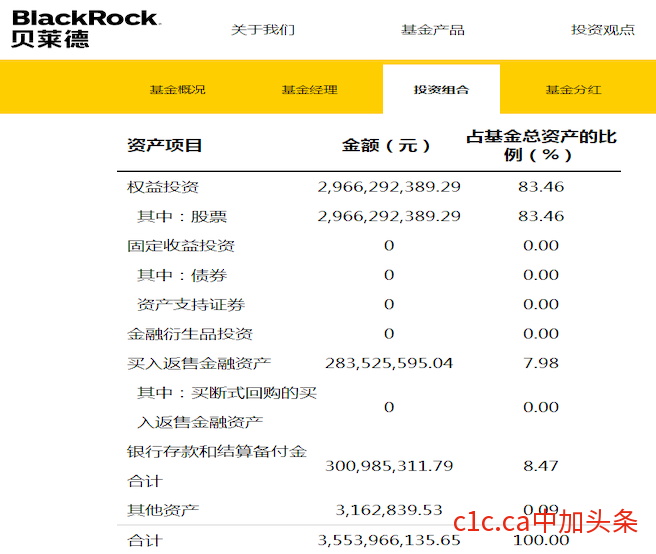Click the amount 283,525,595.04

pos(388,363)
